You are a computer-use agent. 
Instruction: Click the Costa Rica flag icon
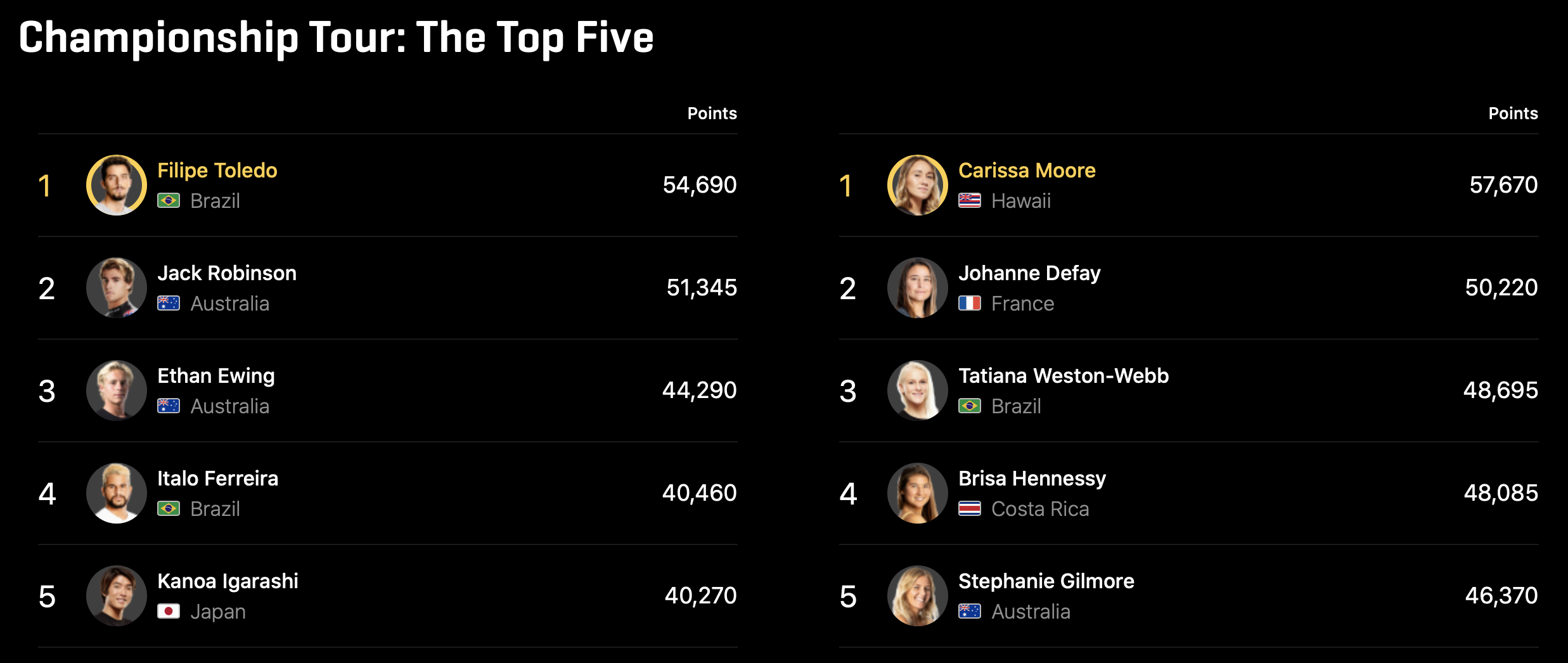pos(969,509)
